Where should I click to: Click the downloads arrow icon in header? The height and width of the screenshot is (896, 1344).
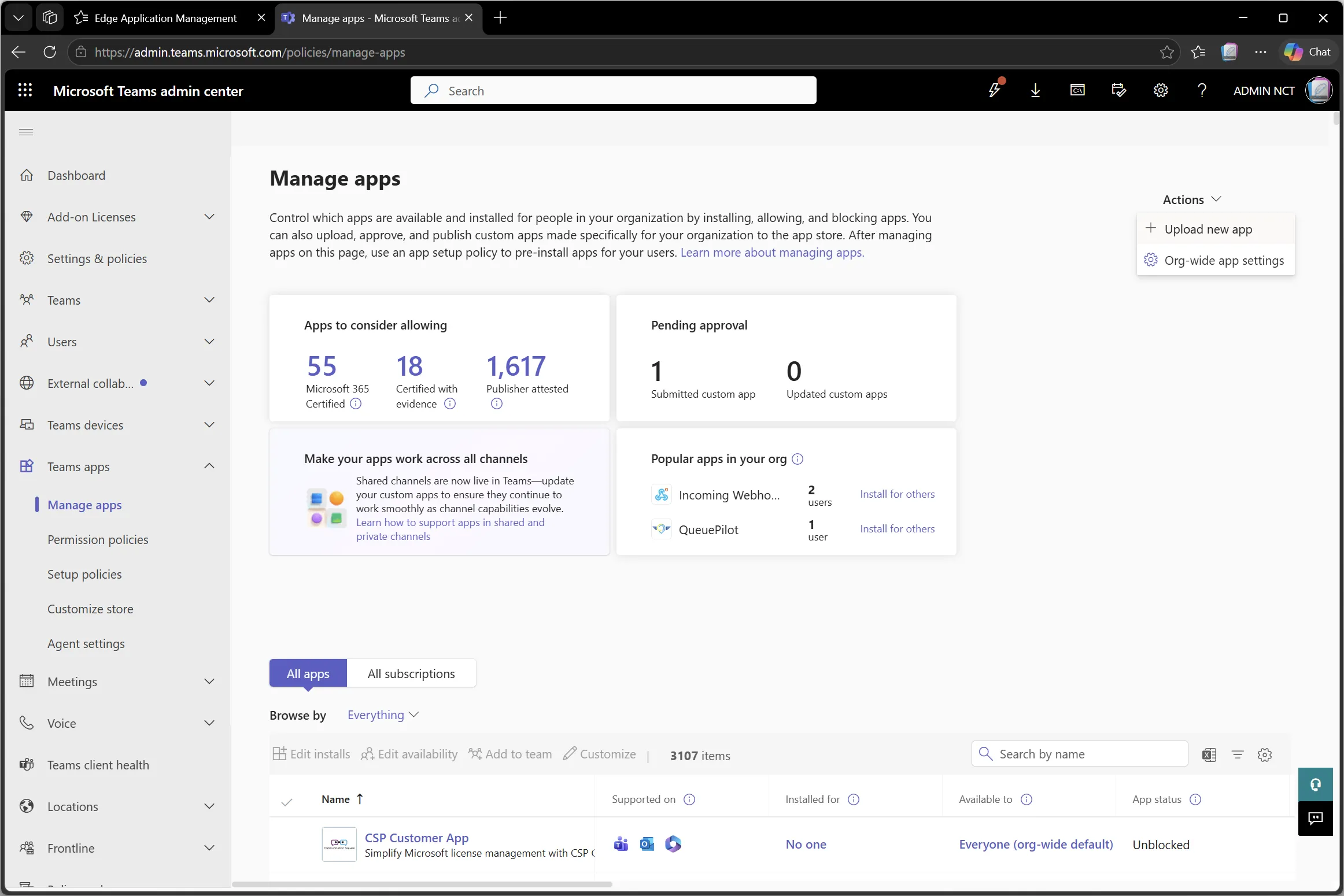(x=1035, y=90)
